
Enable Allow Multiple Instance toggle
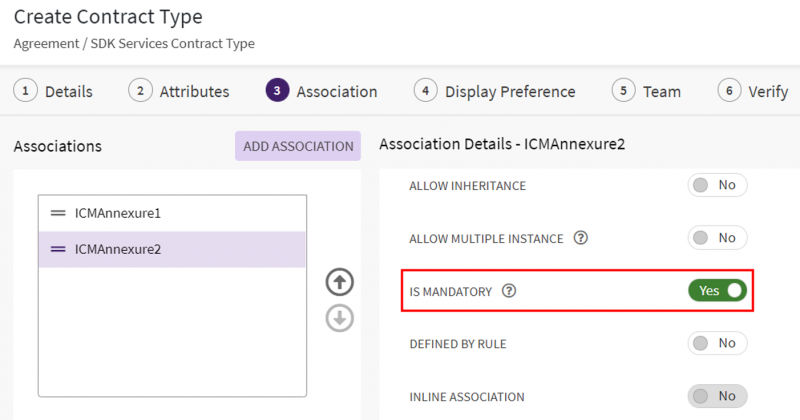click(717, 238)
